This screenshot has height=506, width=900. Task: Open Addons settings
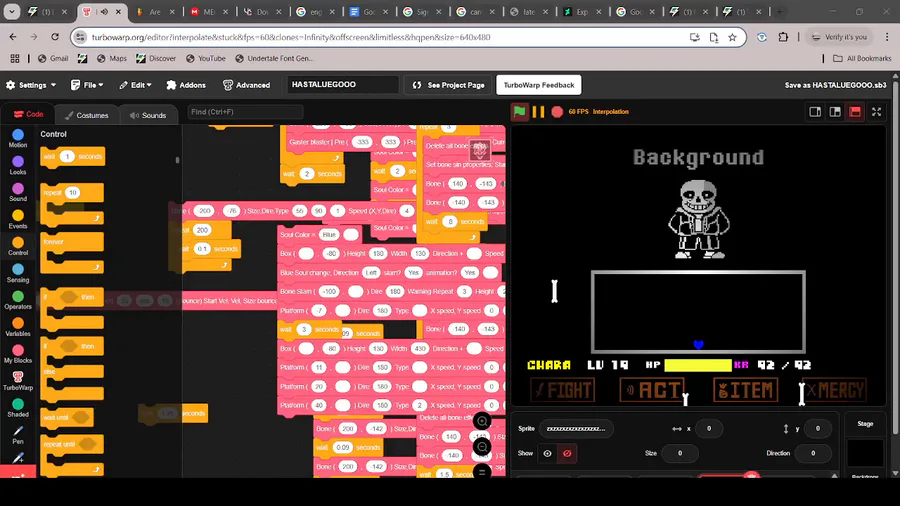click(x=186, y=85)
